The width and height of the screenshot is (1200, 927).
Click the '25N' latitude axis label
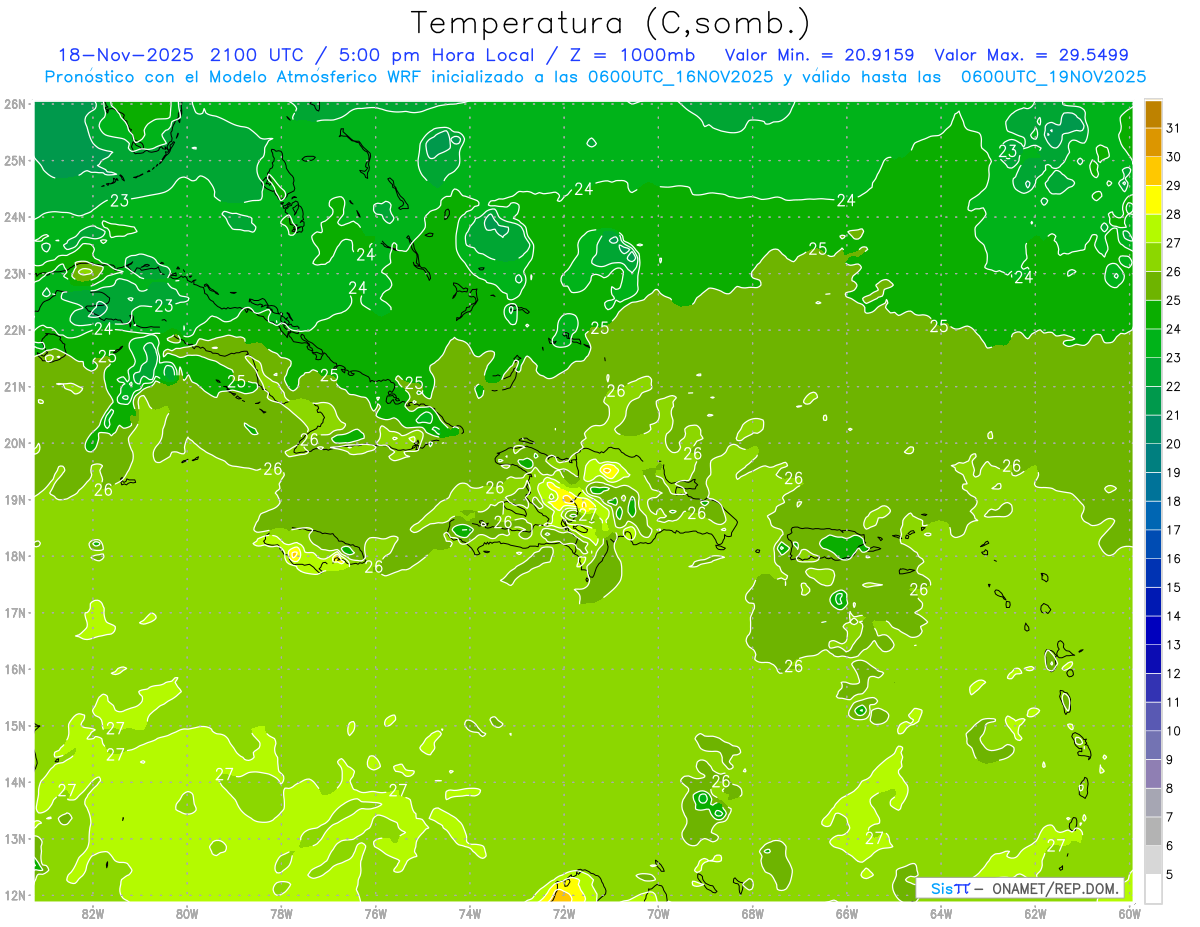point(15,161)
